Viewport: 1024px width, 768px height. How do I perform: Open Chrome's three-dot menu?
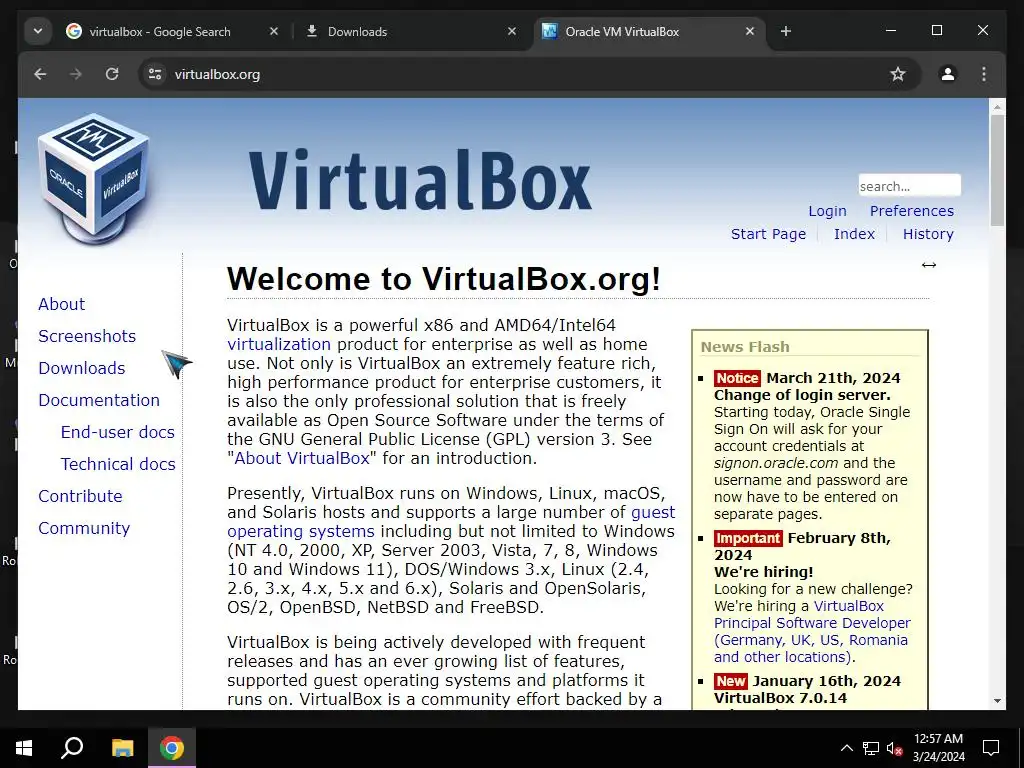(x=984, y=74)
